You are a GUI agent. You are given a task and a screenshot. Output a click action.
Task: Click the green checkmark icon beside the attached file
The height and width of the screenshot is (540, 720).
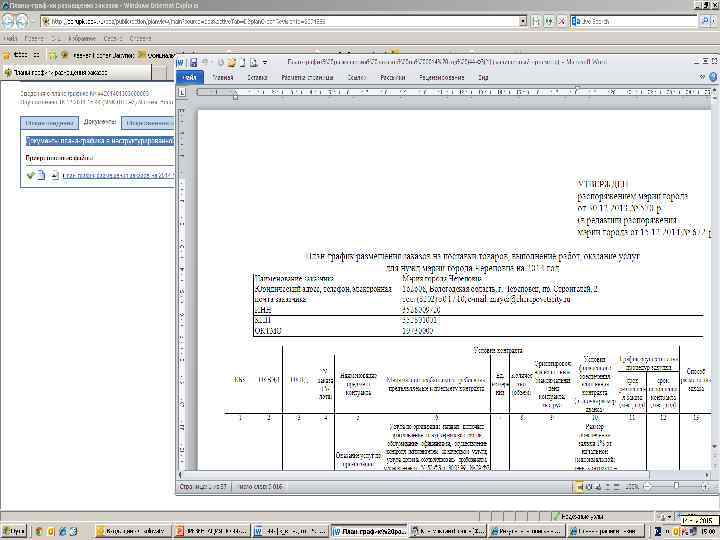coord(31,175)
